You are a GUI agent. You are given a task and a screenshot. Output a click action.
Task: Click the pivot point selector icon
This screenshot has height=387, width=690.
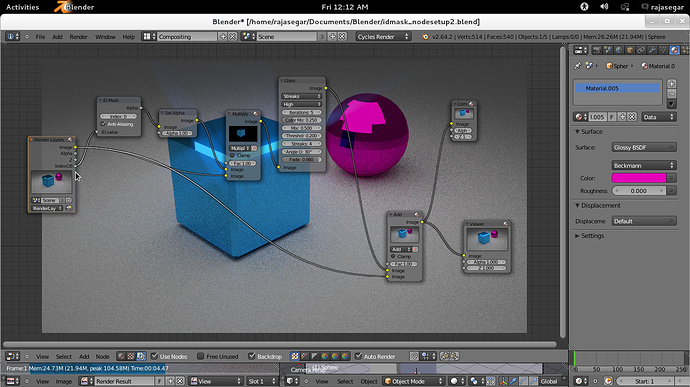(476, 381)
